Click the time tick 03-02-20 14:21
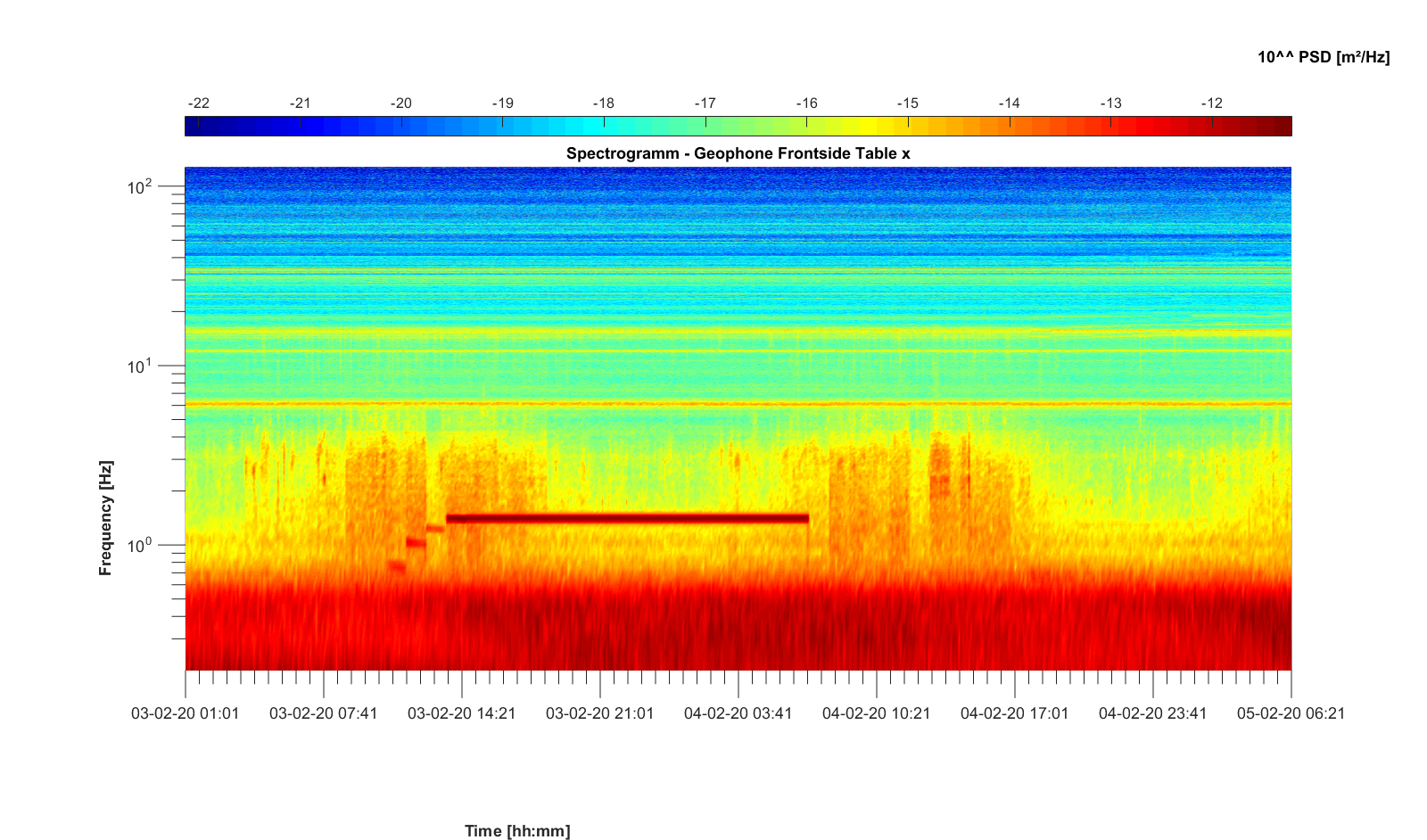Screen dimensions: 1427x840 click(x=462, y=713)
